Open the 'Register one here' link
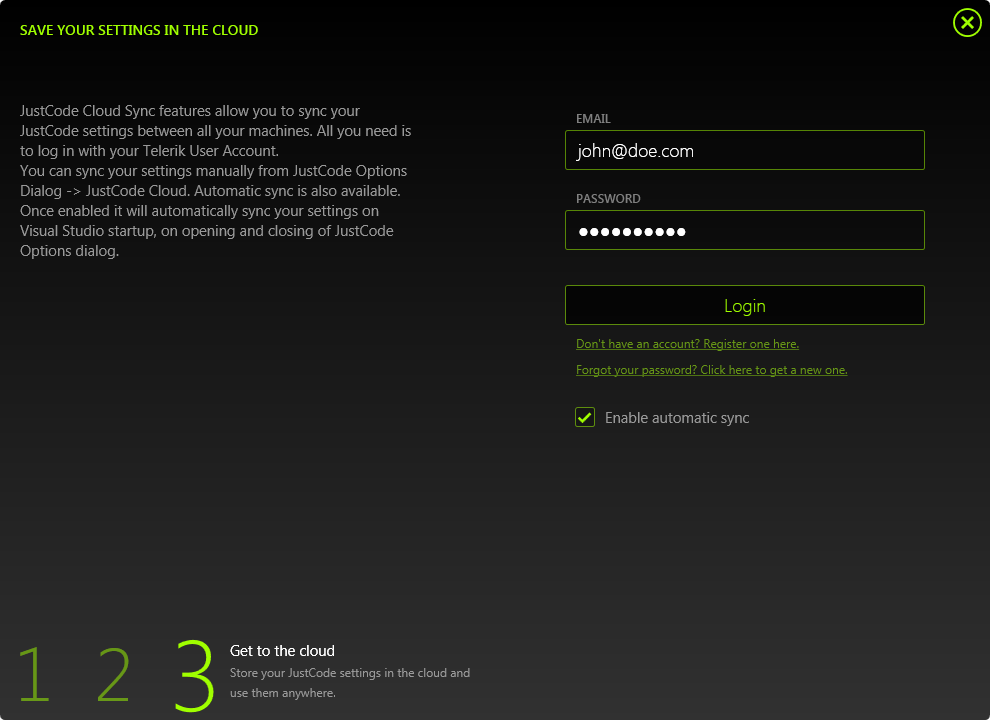Viewport: 990px width, 720px height. (687, 344)
